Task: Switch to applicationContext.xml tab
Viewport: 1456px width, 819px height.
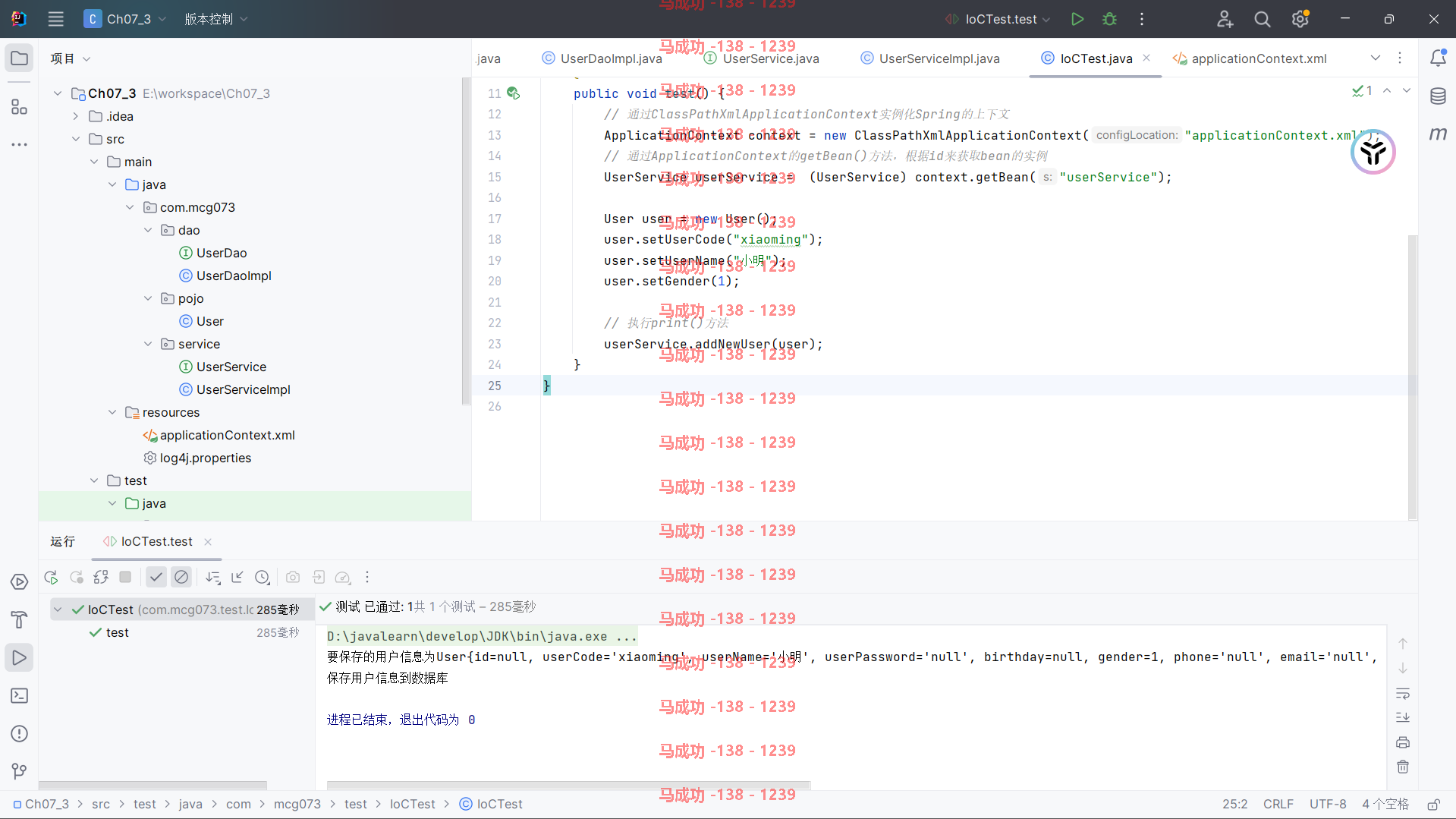Action: coord(1250,58)
